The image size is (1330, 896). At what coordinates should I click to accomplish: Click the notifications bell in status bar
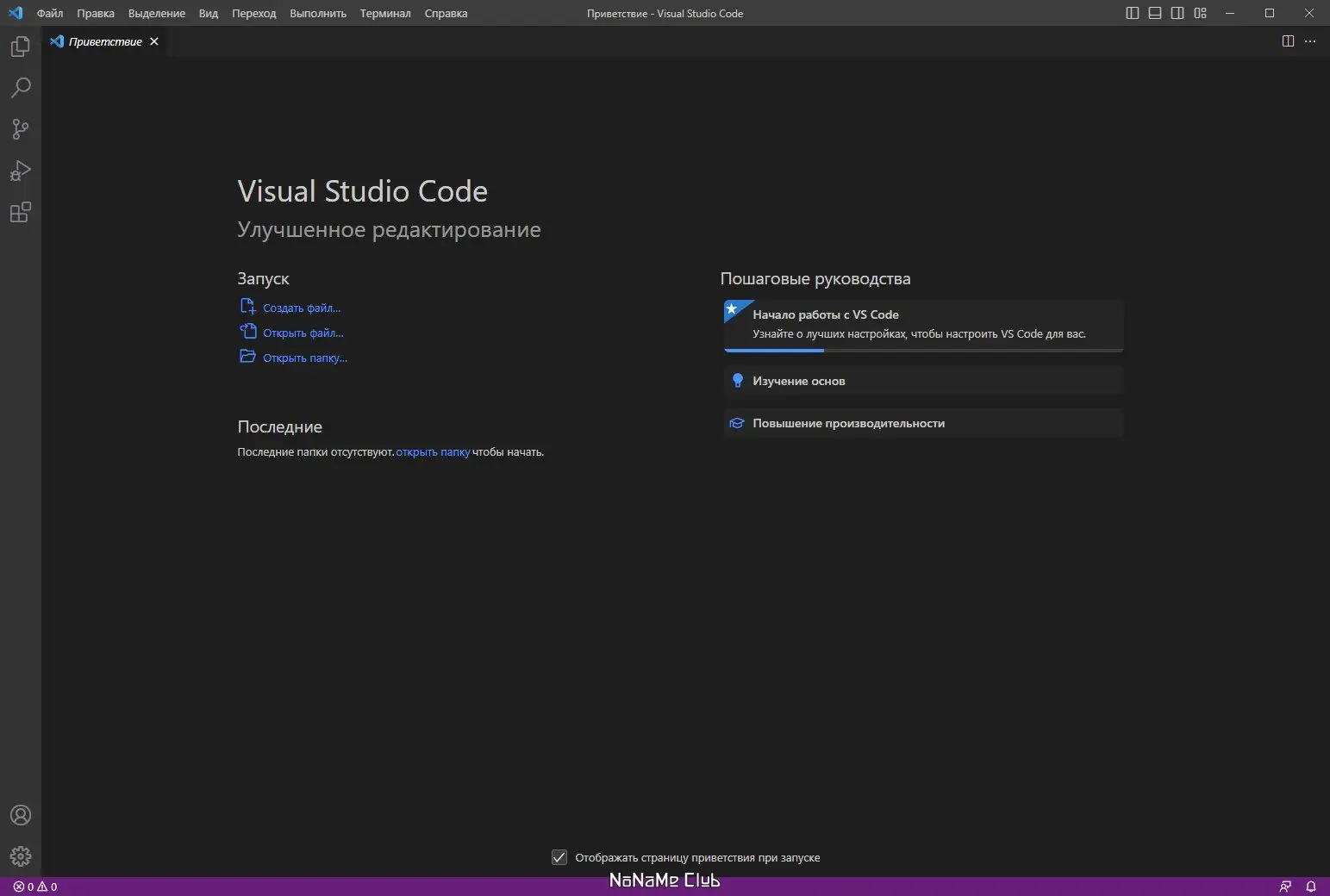(x=1310, y=887)
